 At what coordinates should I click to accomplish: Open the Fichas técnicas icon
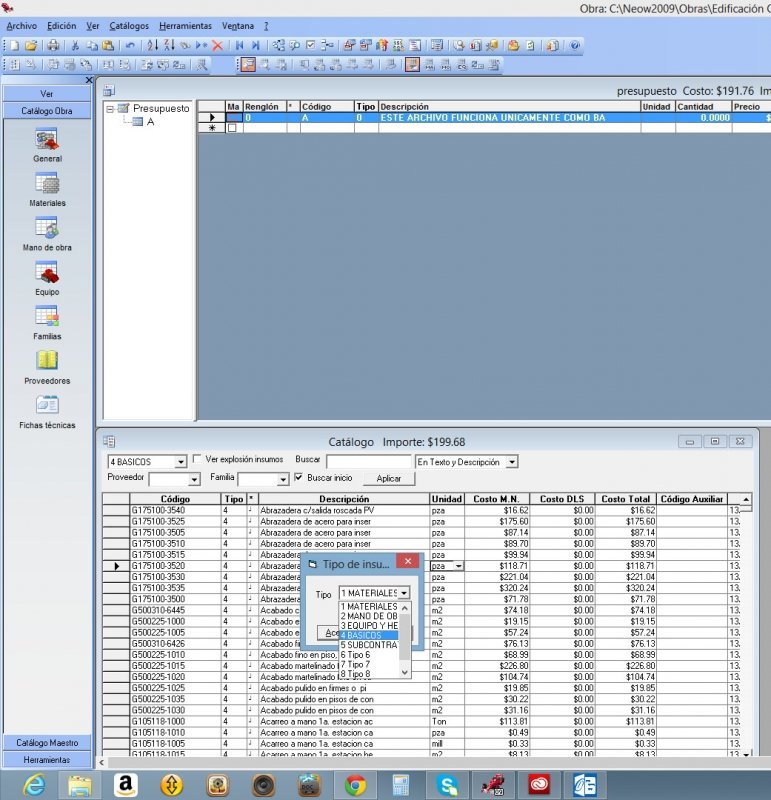pyautogui.click(x=46, y=406)
